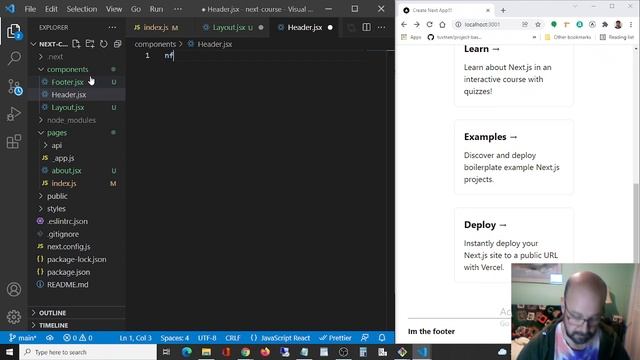Open the Accounts menu in activity bar
640x360 pixels.
[14, 289]
